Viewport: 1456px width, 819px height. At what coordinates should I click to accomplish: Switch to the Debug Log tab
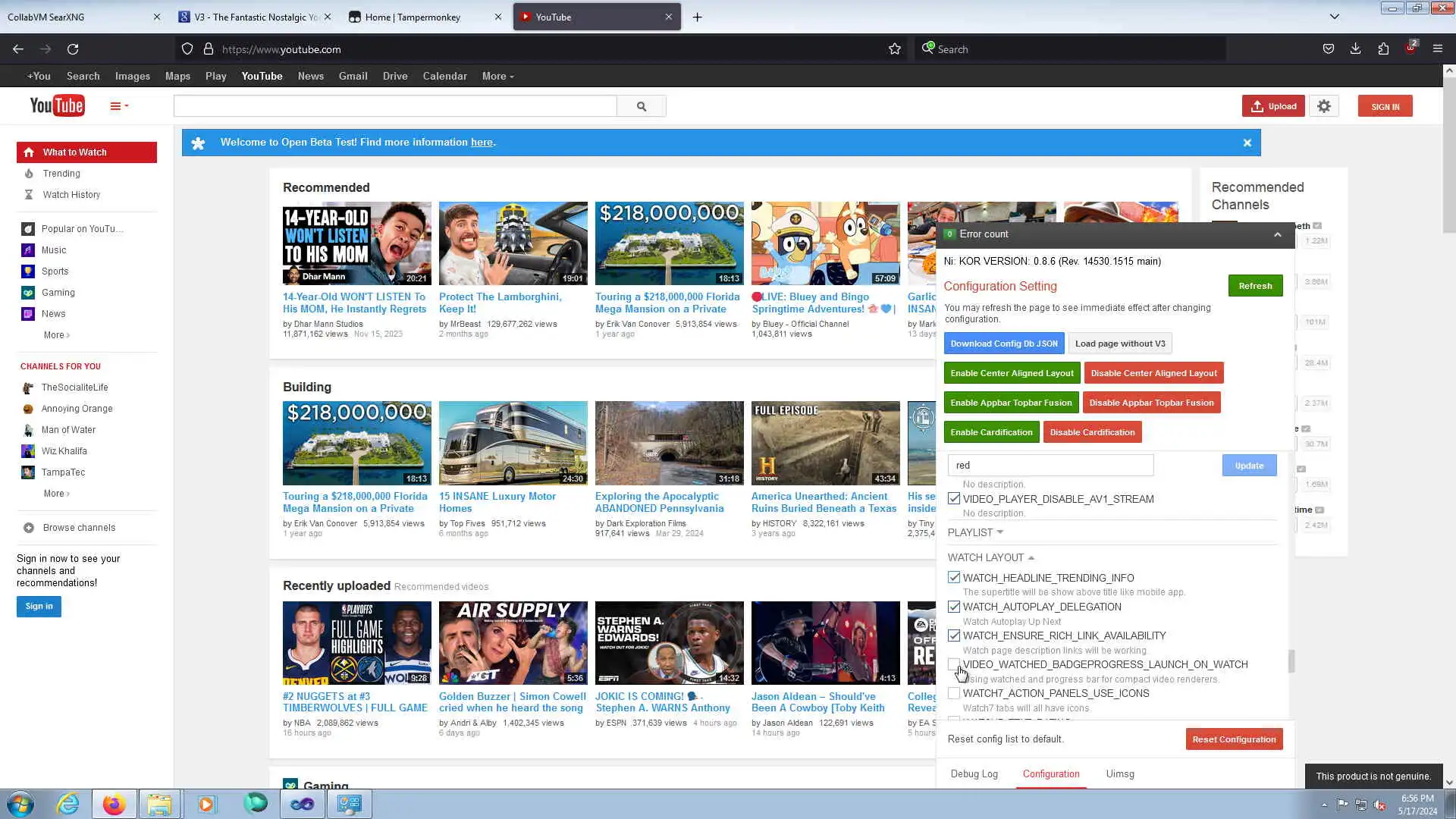(x=974, y=774)
